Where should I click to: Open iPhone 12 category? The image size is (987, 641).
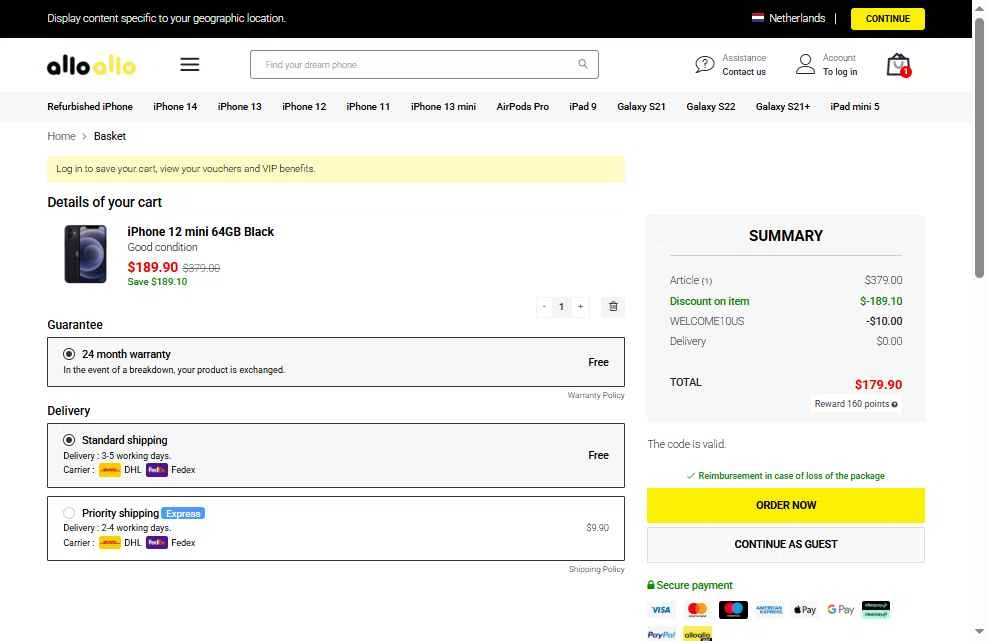pos(304,106)
